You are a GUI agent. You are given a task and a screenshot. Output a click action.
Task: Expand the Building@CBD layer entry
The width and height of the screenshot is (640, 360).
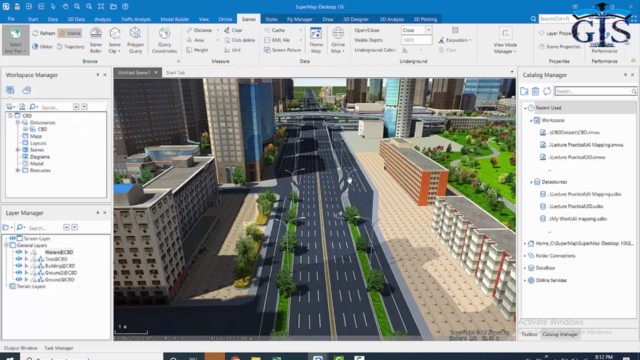click(26, 266)
